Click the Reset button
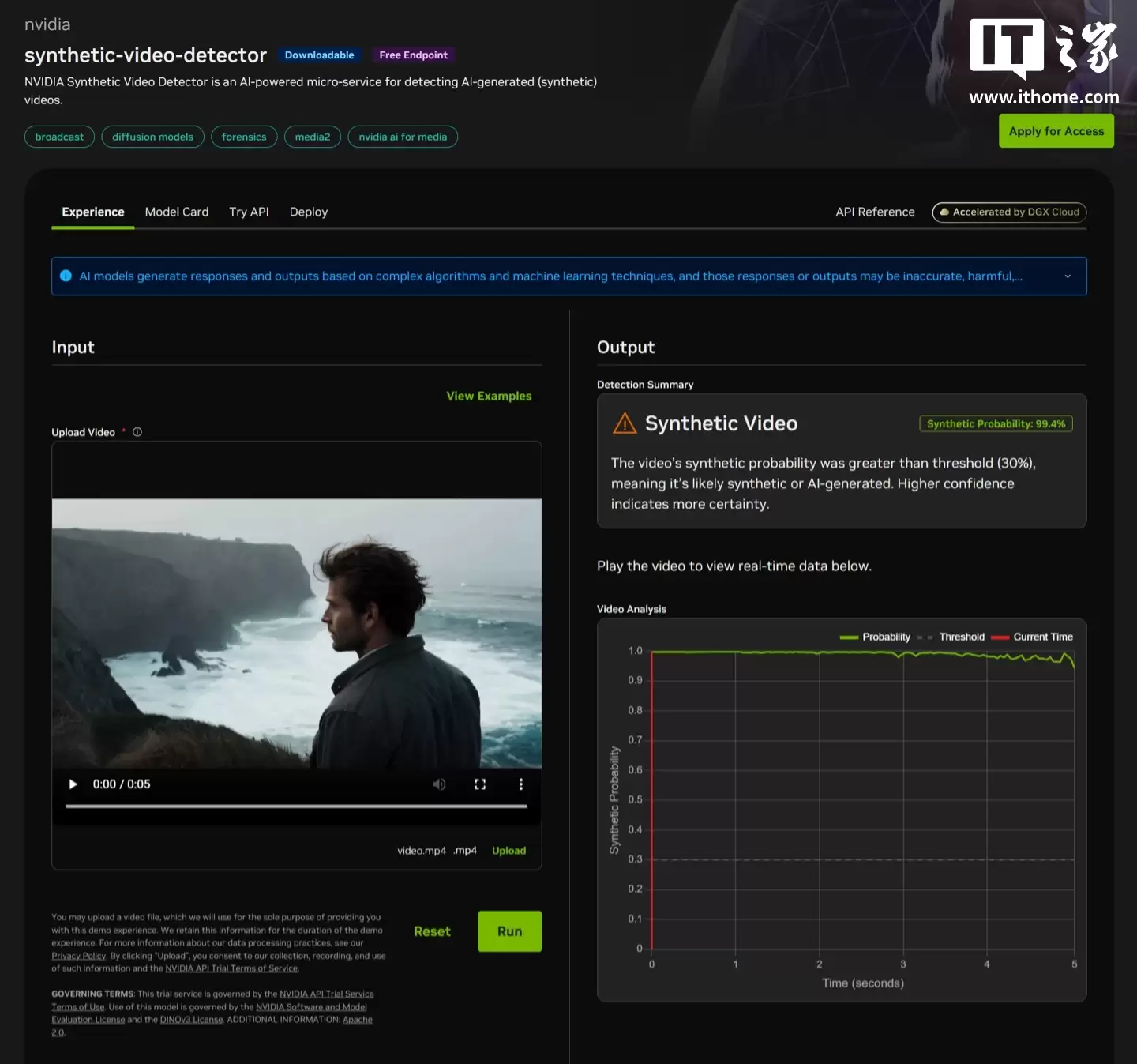 click(432, 932)
